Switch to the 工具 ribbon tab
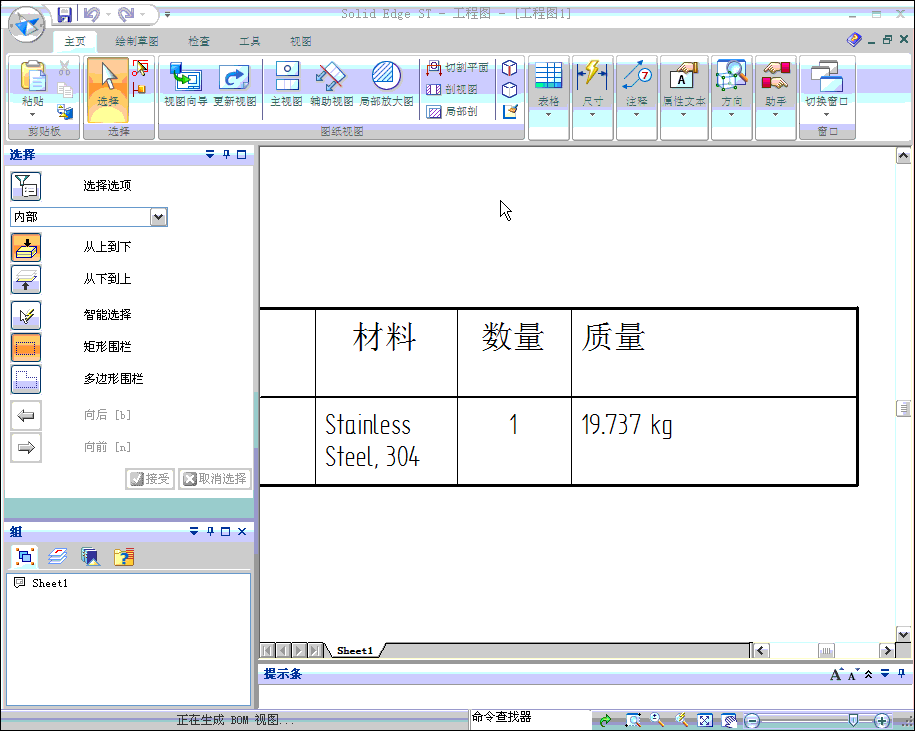915x731 pixels. pos(250,41)
